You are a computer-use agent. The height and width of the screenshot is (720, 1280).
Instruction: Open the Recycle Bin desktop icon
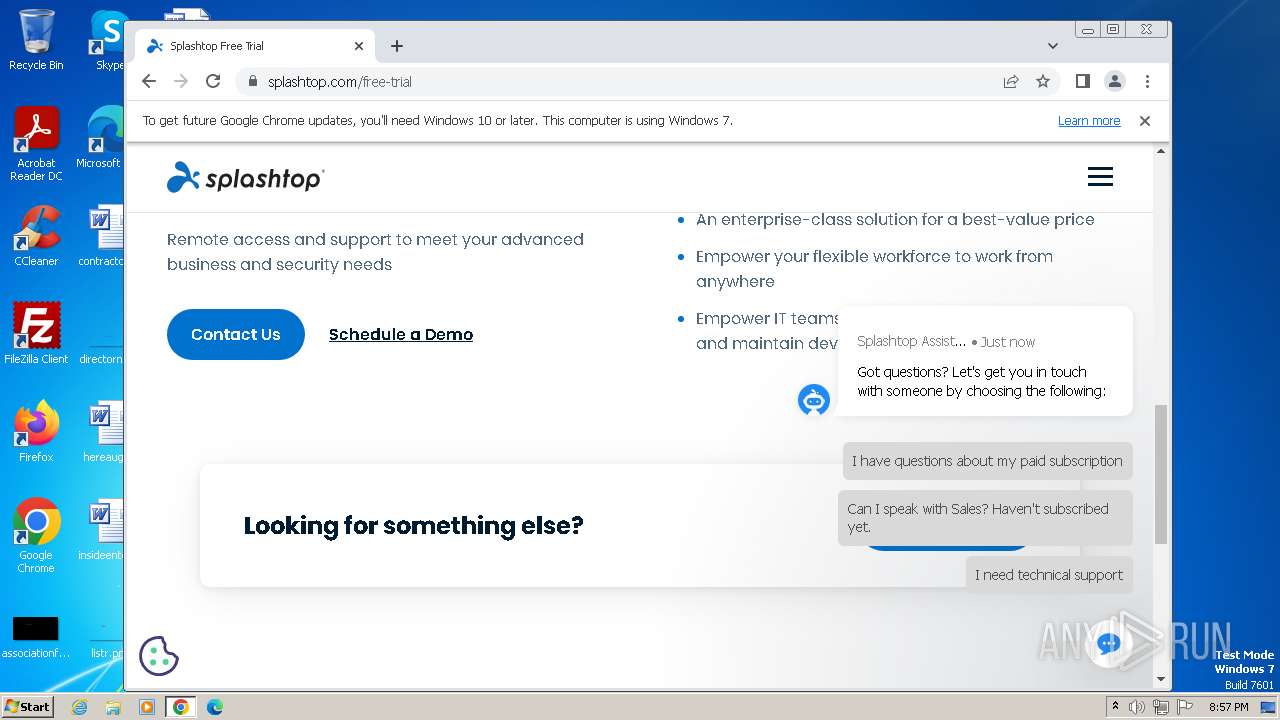36,40
